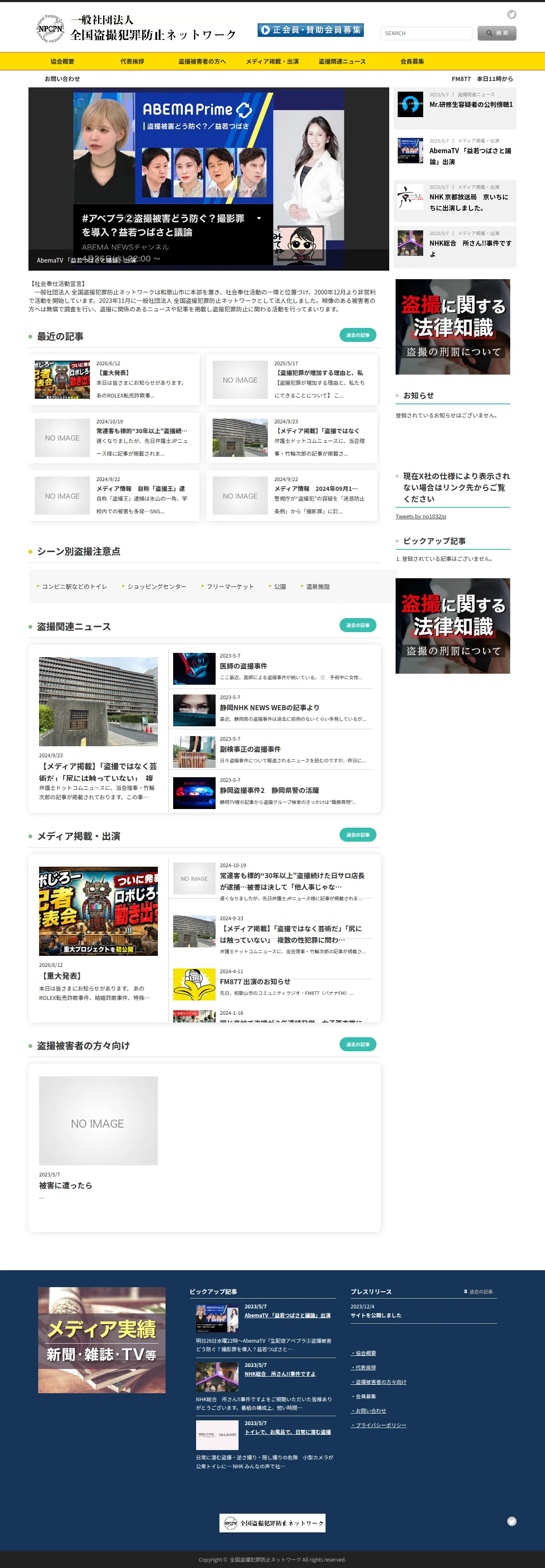Open 代表挨拶 in the top navigation bar
Image resolution: width=545 pixels, height=1568 pixels.
132,62
